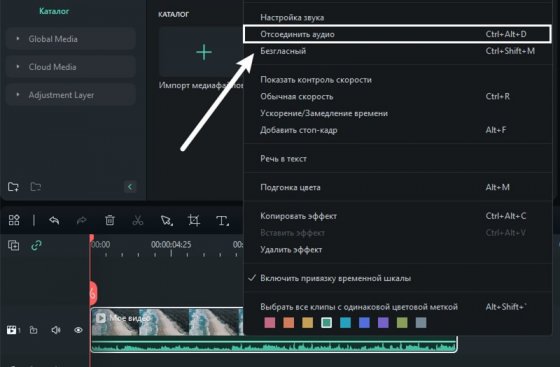Mute video track 1 audio

(x=56, y=330)
